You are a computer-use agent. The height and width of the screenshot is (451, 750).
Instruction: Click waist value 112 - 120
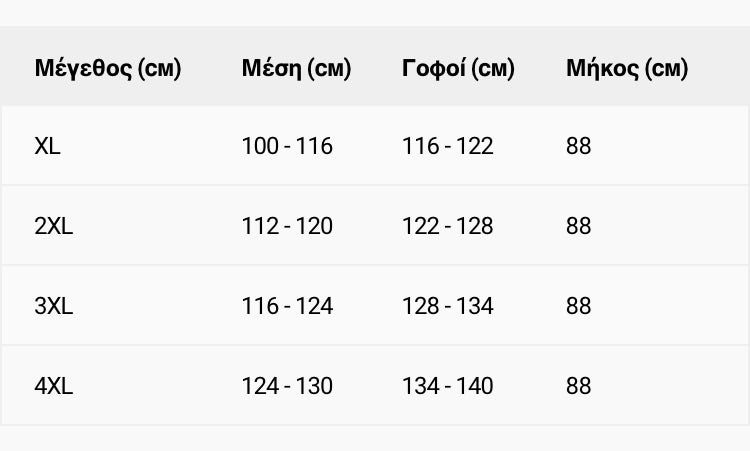(287, 226)
